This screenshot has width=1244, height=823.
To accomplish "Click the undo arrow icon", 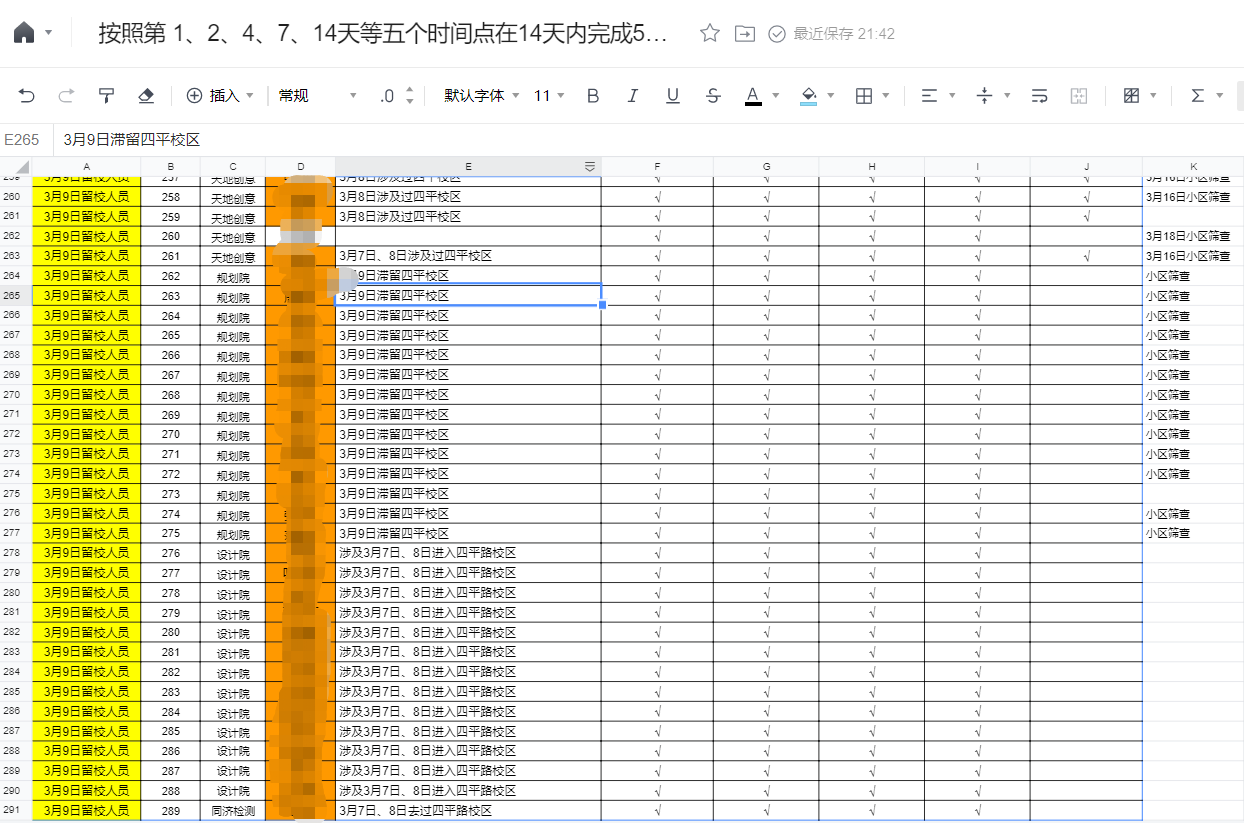I will 27,96.
